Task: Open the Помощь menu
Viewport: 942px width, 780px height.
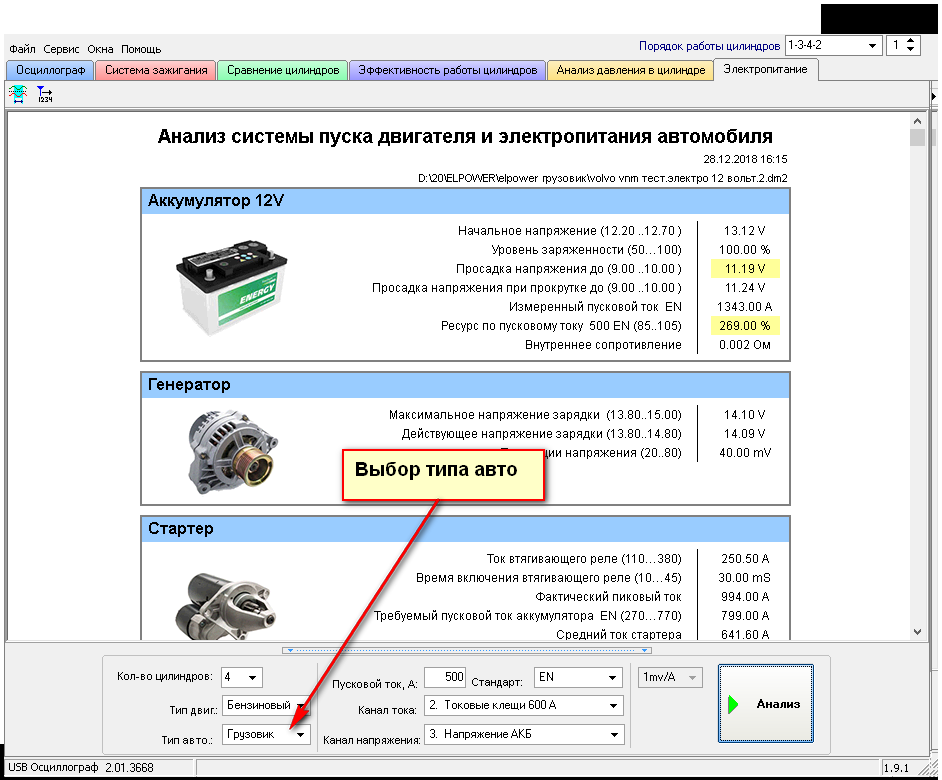Action: (141, 49)
